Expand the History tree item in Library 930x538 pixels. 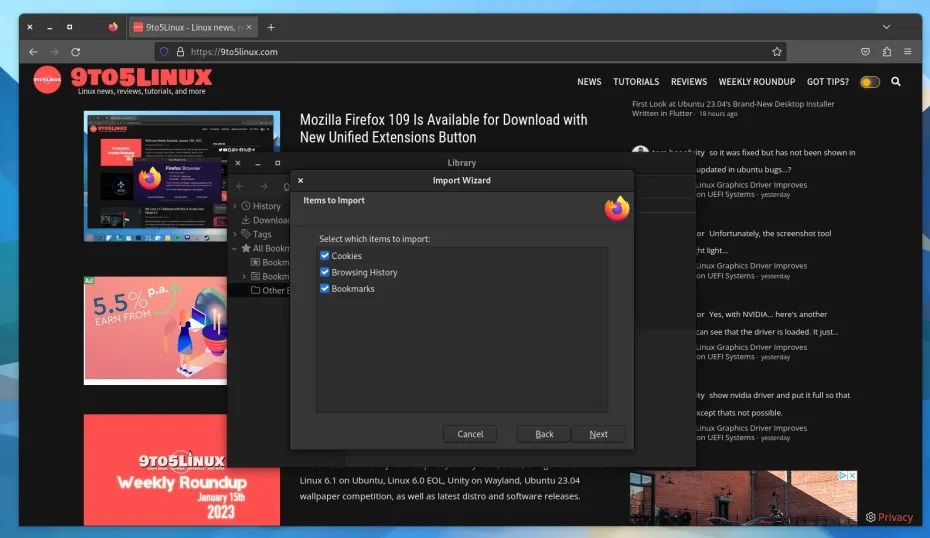pyautogui.click(x=235, y=206)
